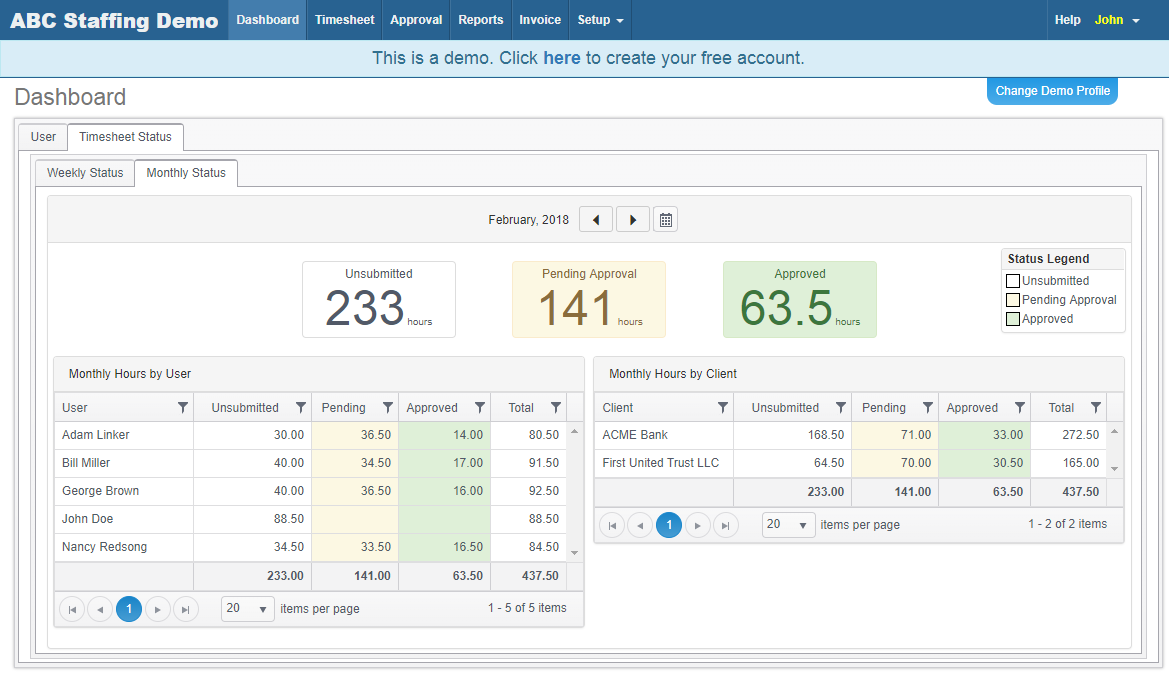The image size is (1169, 675).
Task: Go to previous month arrow button
Action: (x=596, y=220)
